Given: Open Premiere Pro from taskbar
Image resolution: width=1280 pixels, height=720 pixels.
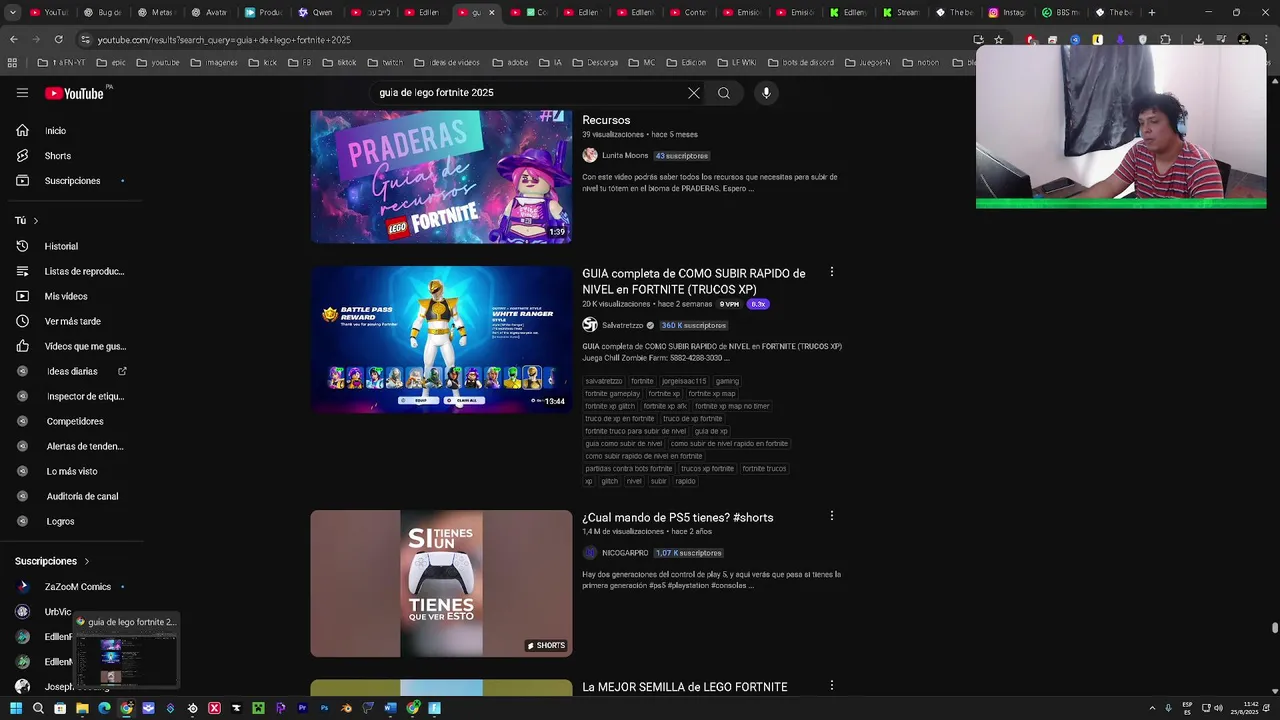Looking at the screenshot, I should [x=302, y=708].
